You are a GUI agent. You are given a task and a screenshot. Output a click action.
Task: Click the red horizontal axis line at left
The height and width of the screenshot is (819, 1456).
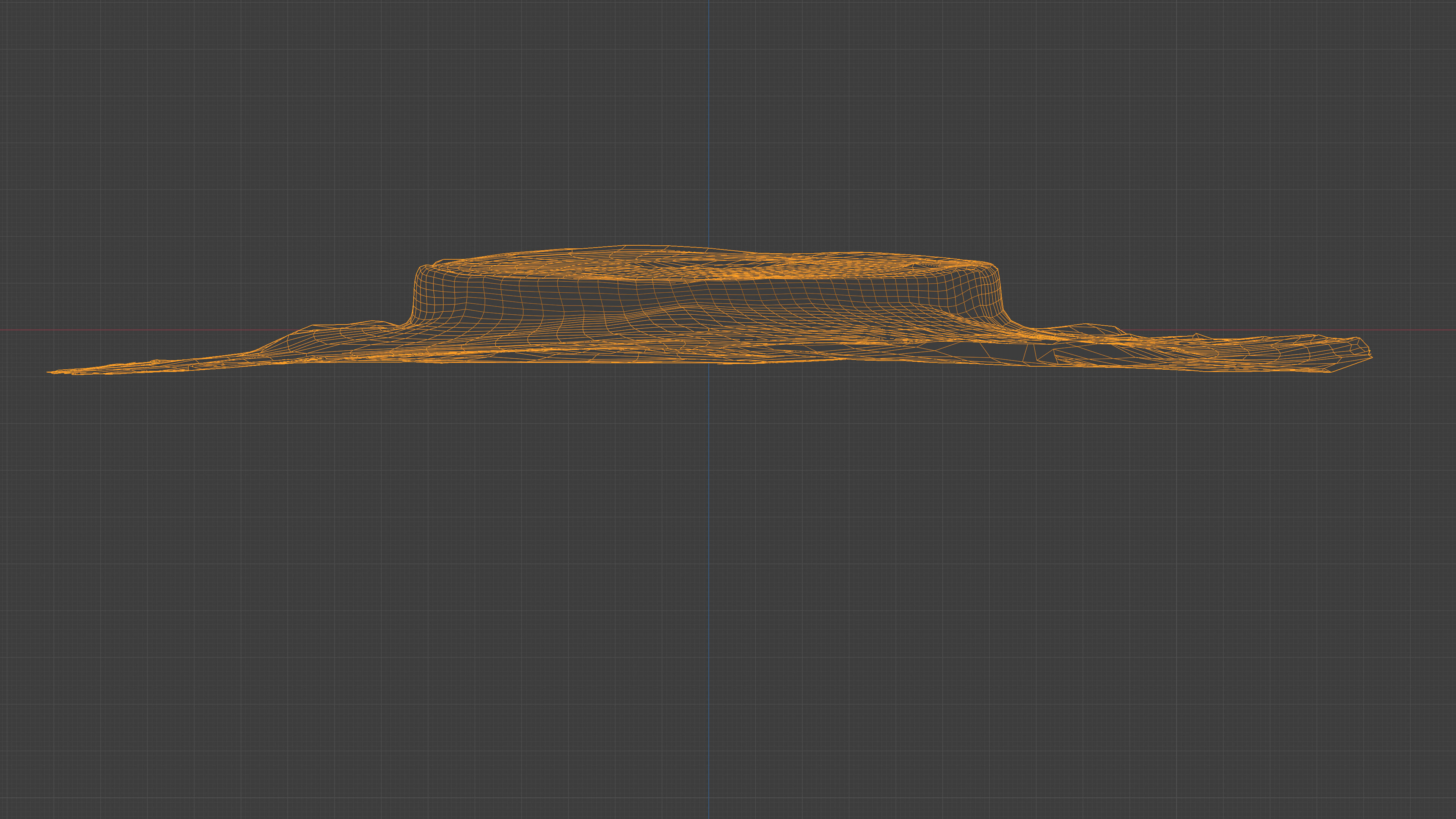(141, 330)
